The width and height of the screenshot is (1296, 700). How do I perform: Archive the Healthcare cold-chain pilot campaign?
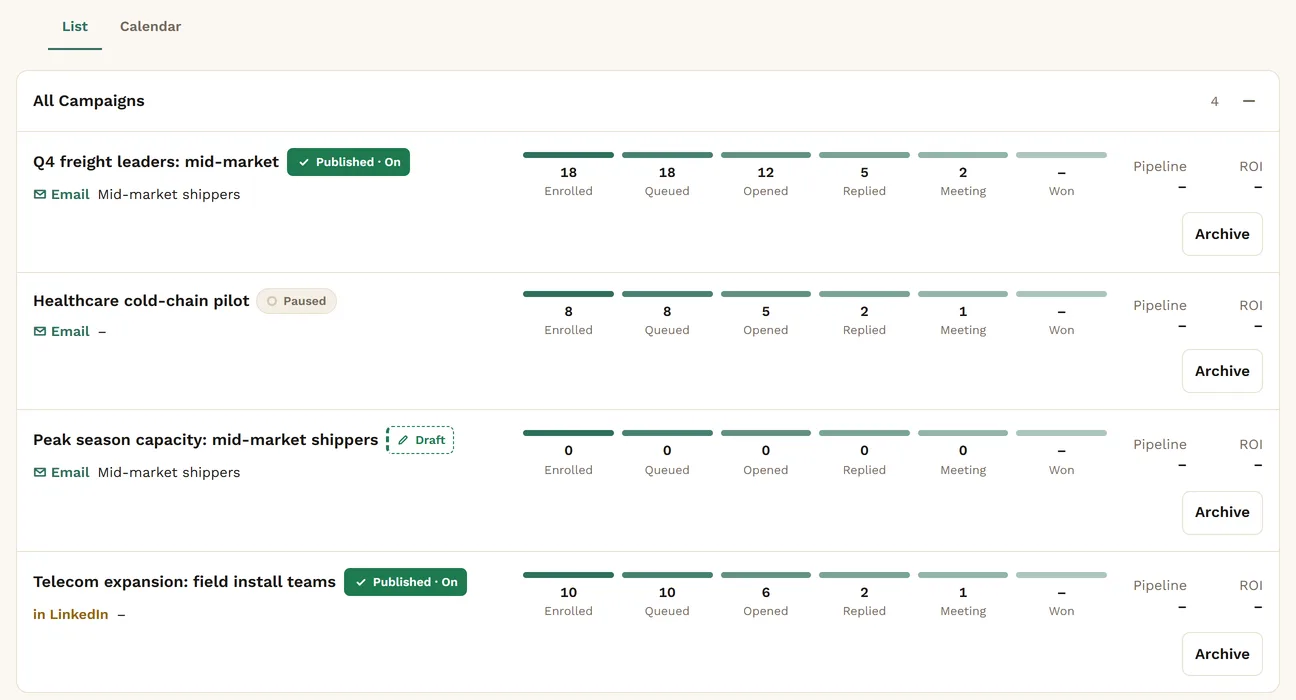pos(1222,371)
